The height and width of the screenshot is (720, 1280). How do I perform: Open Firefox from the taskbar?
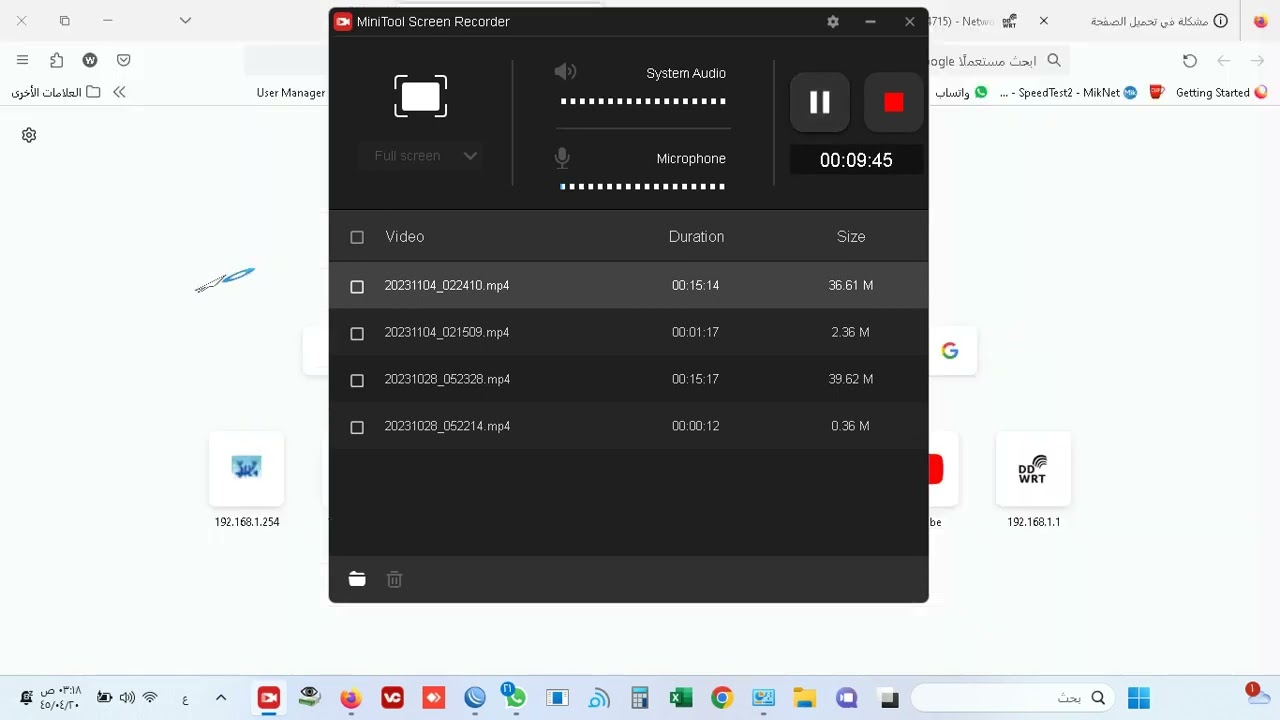point(350,698)
